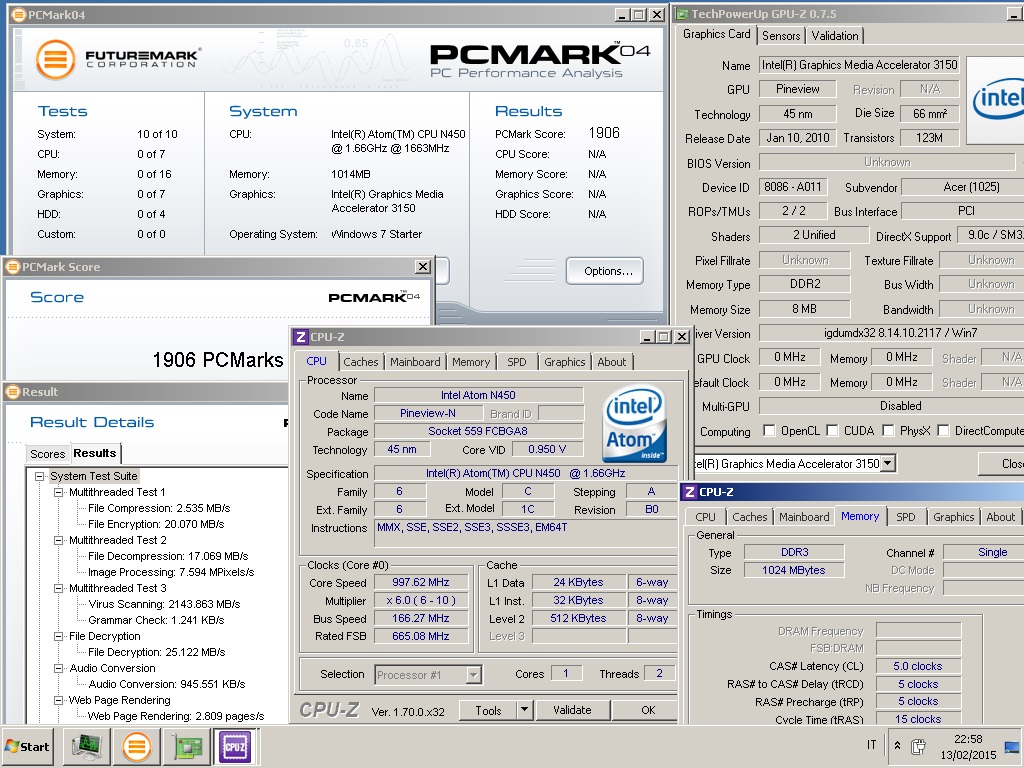The image size is (1024, 768).
Task: Click the Close button in GPU-Z
Action: [x=1001, y=464]
